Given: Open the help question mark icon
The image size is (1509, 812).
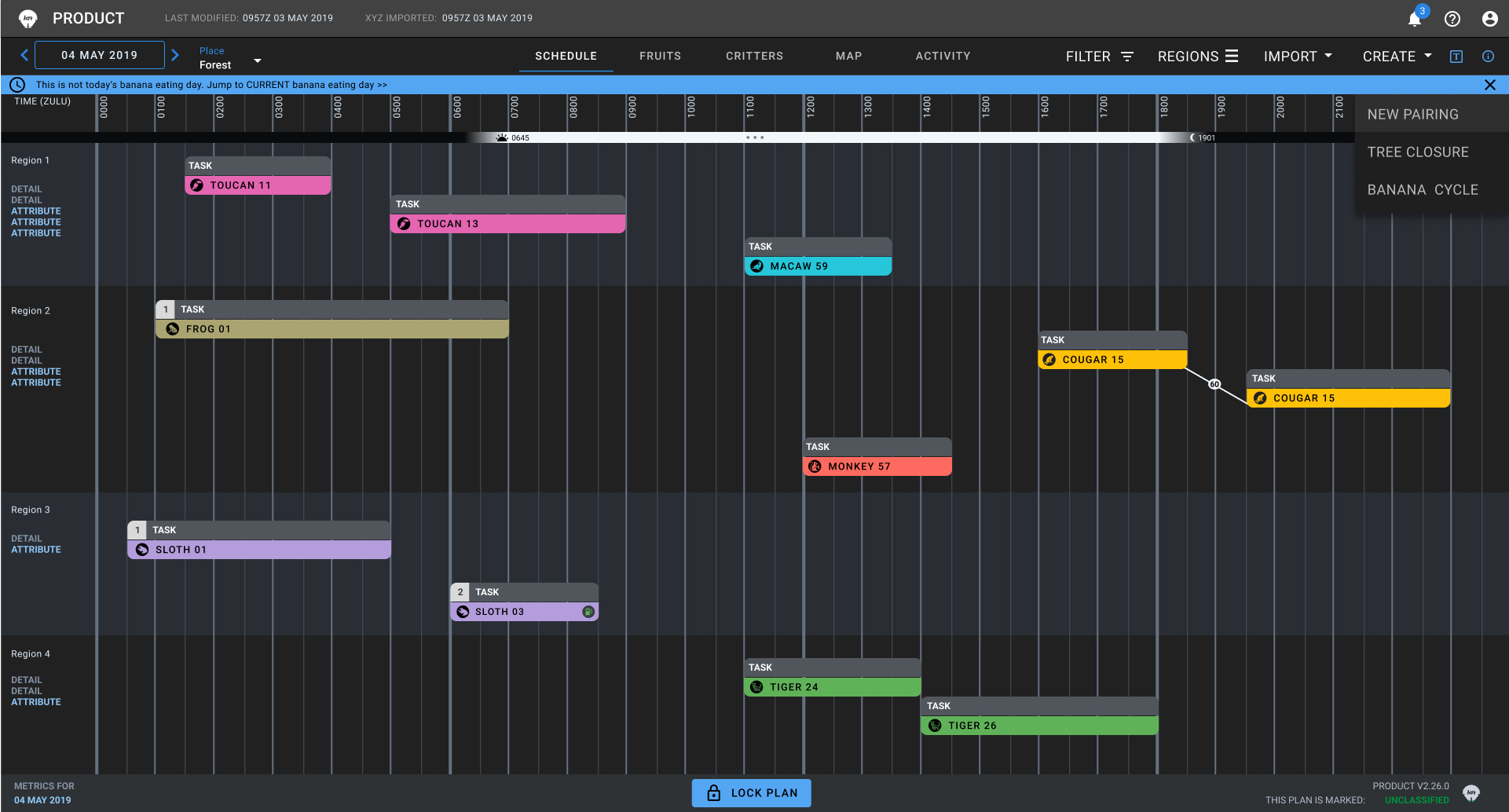Looking at the screenshot, I should tap(1452, 19).
